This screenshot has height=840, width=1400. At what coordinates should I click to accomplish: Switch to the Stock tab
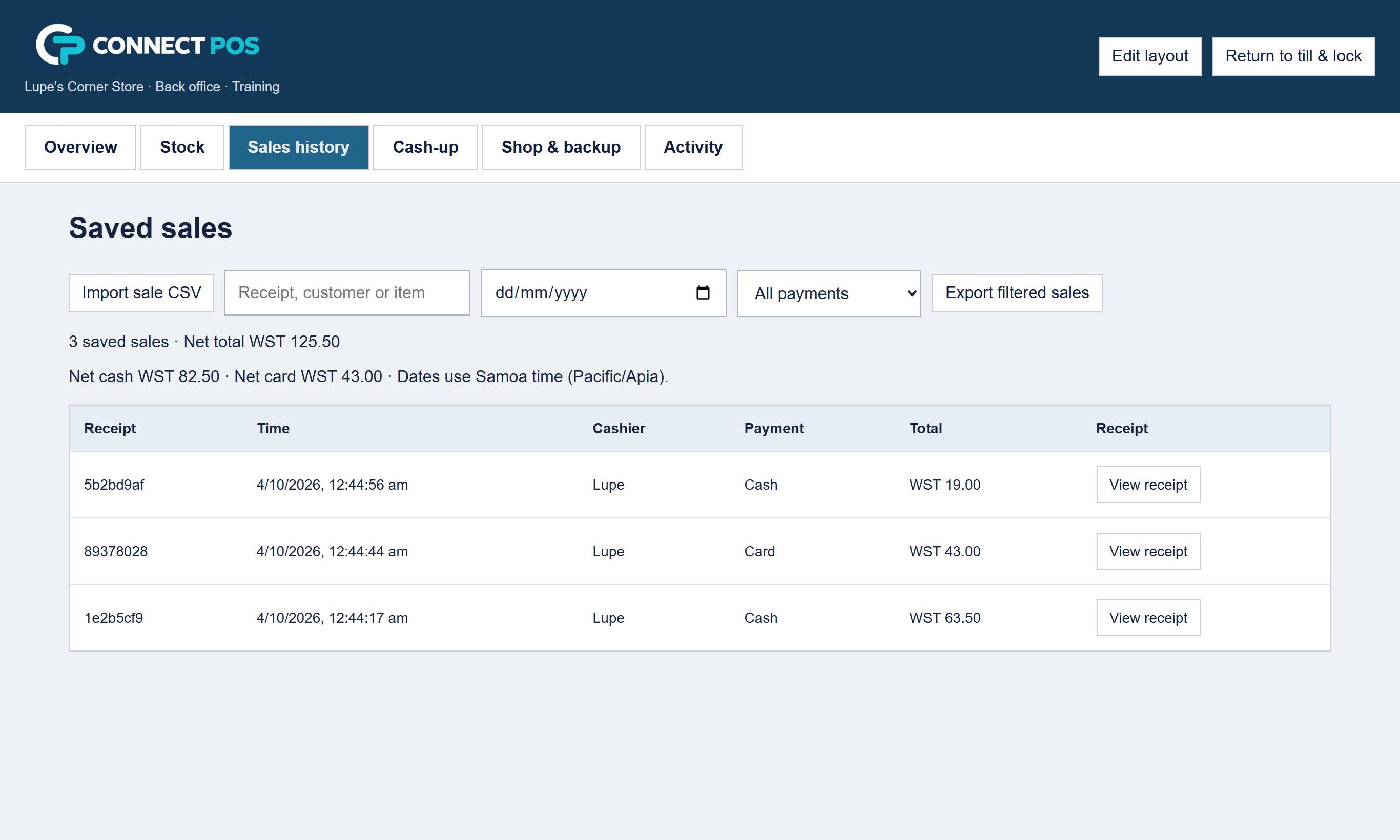point(182,147)
